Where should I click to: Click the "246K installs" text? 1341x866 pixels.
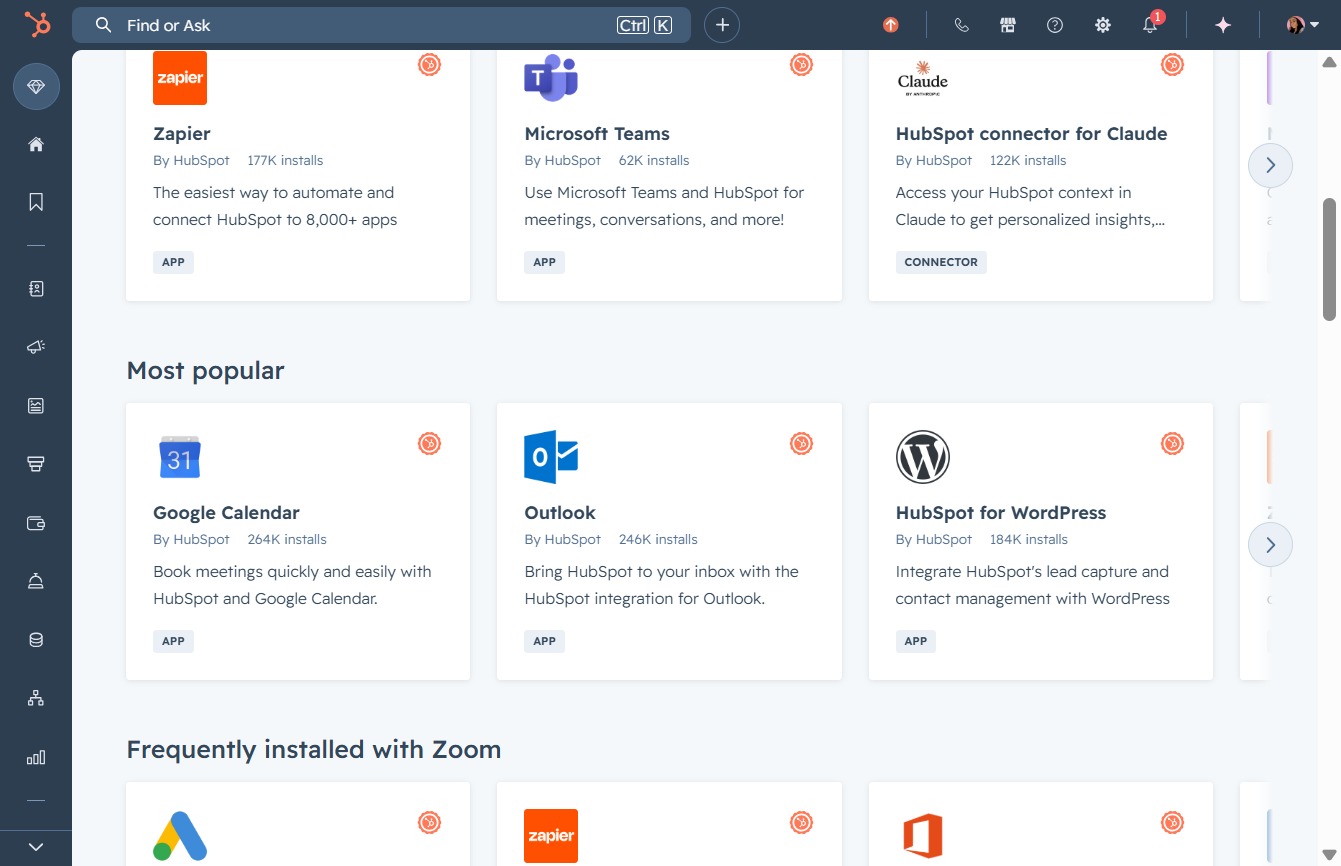point(658,539)
